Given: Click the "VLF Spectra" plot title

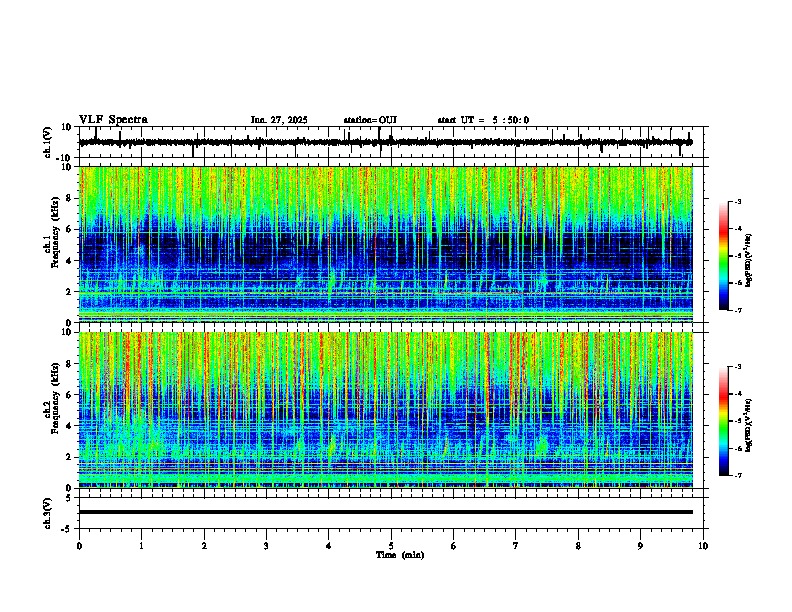Looking at the screenshot, I should (113, 120).
